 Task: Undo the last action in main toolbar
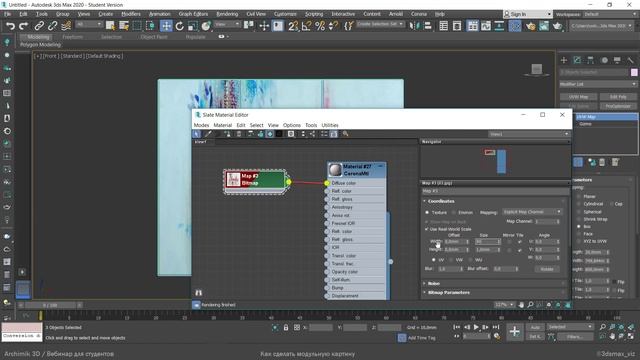10,26
